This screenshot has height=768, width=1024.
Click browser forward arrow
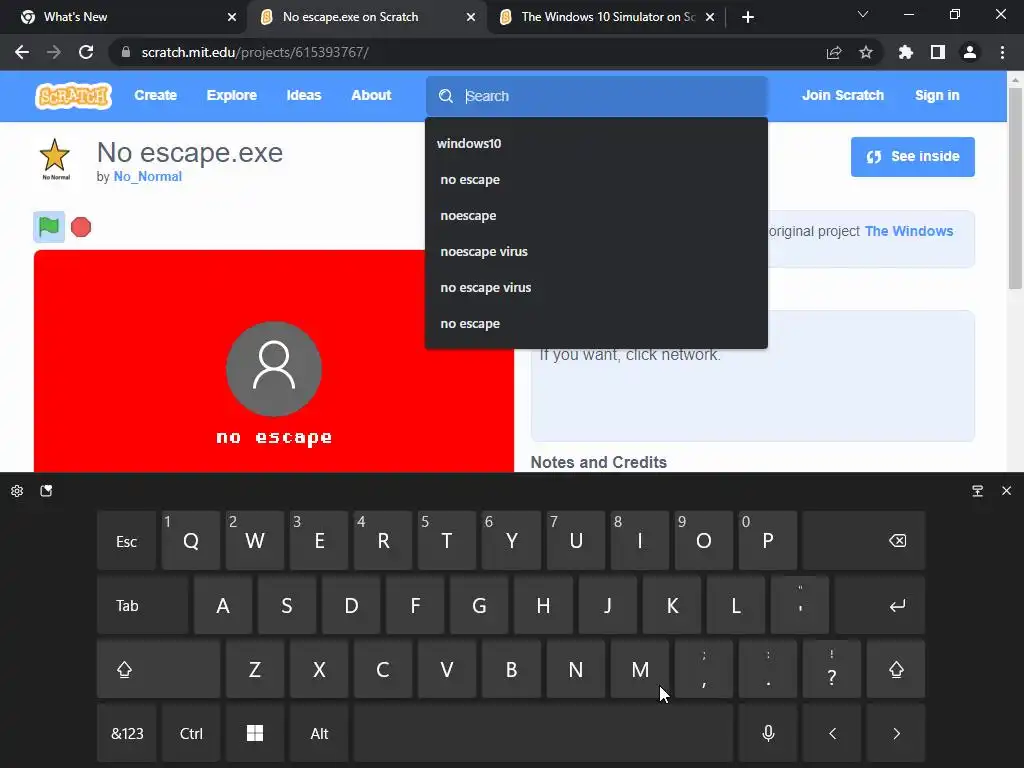tap(54, 52)
